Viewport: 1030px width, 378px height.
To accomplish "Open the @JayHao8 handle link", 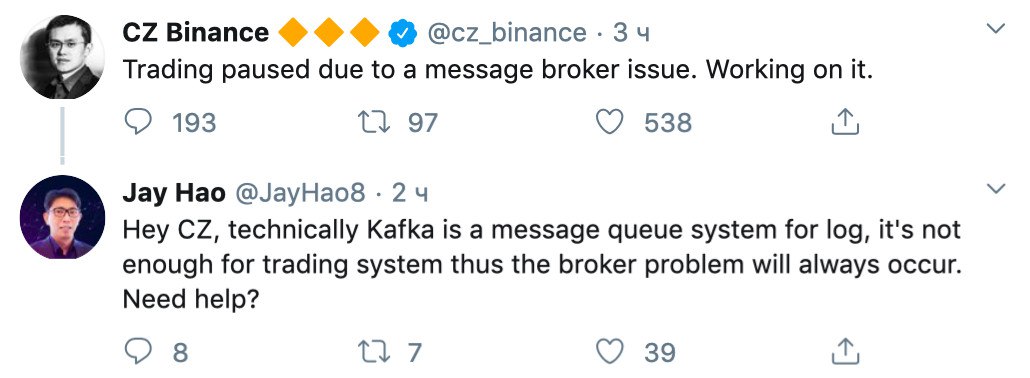I will tap(300, 193).
